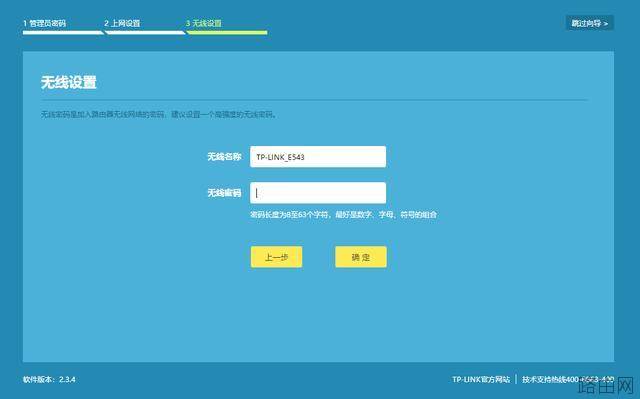Click the 无线密码 field label
The height and width of the screenshot is (399, 640).
tap(224, 193)
